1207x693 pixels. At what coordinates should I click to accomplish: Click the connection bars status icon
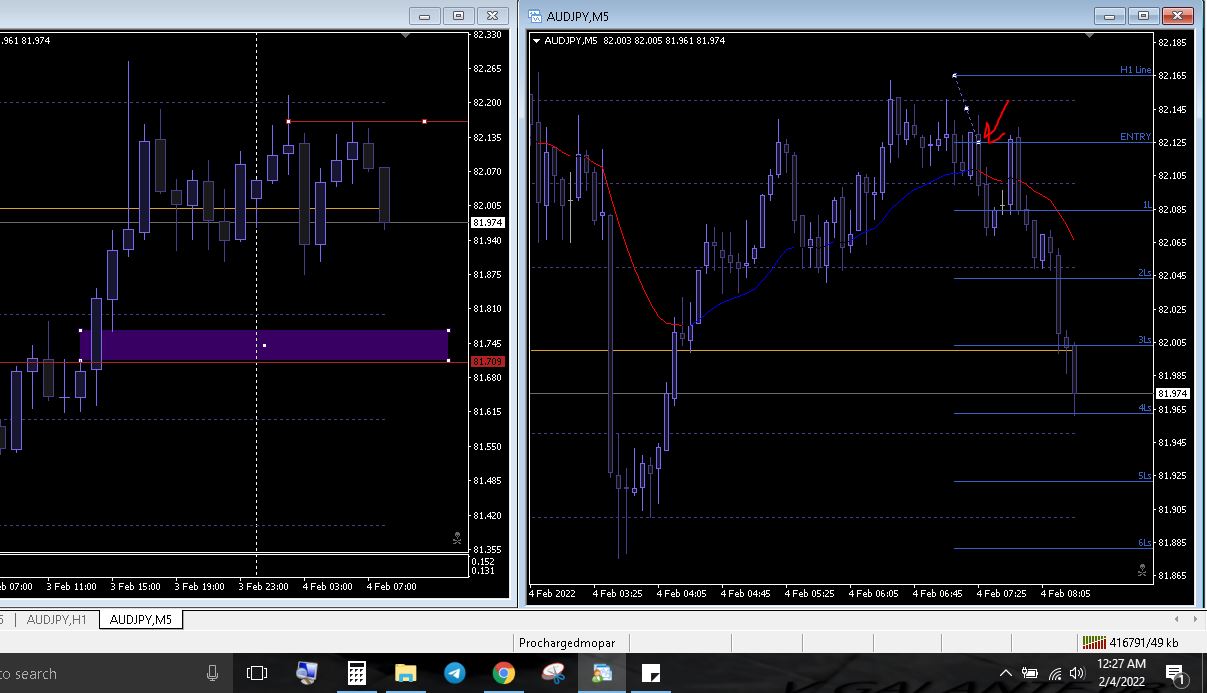pyautogui.click(x=1095, y=642)
